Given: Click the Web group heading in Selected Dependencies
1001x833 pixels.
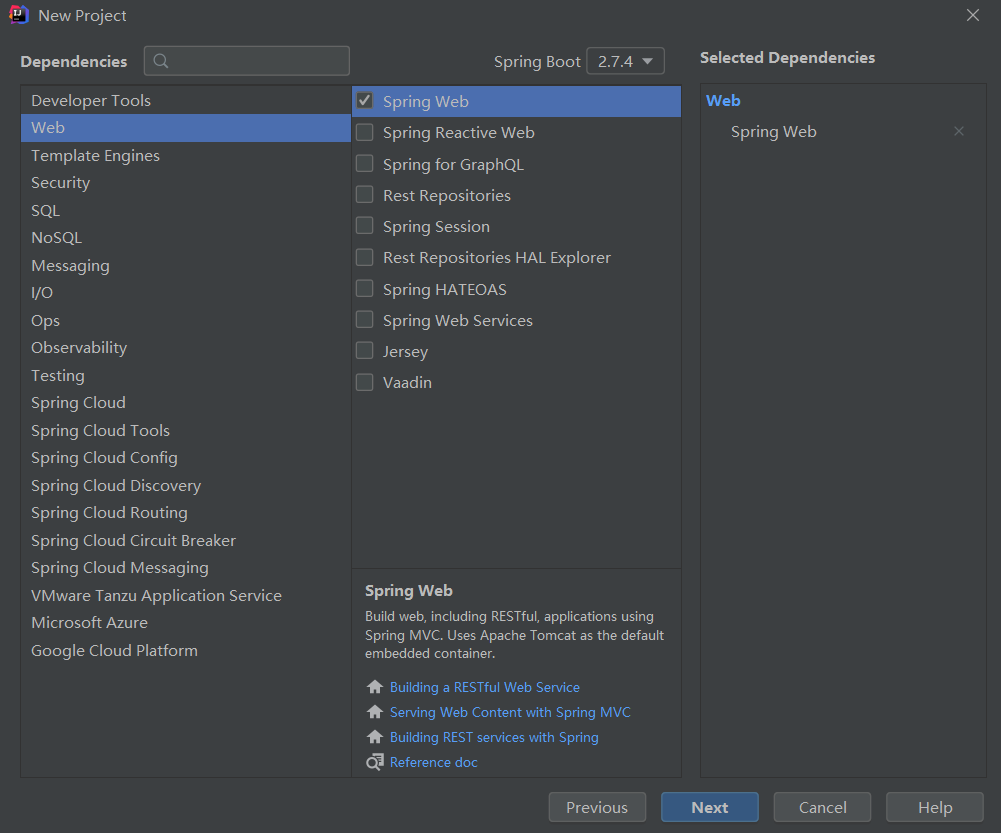Looking at the screenshot, I should (x=723, y=100).
